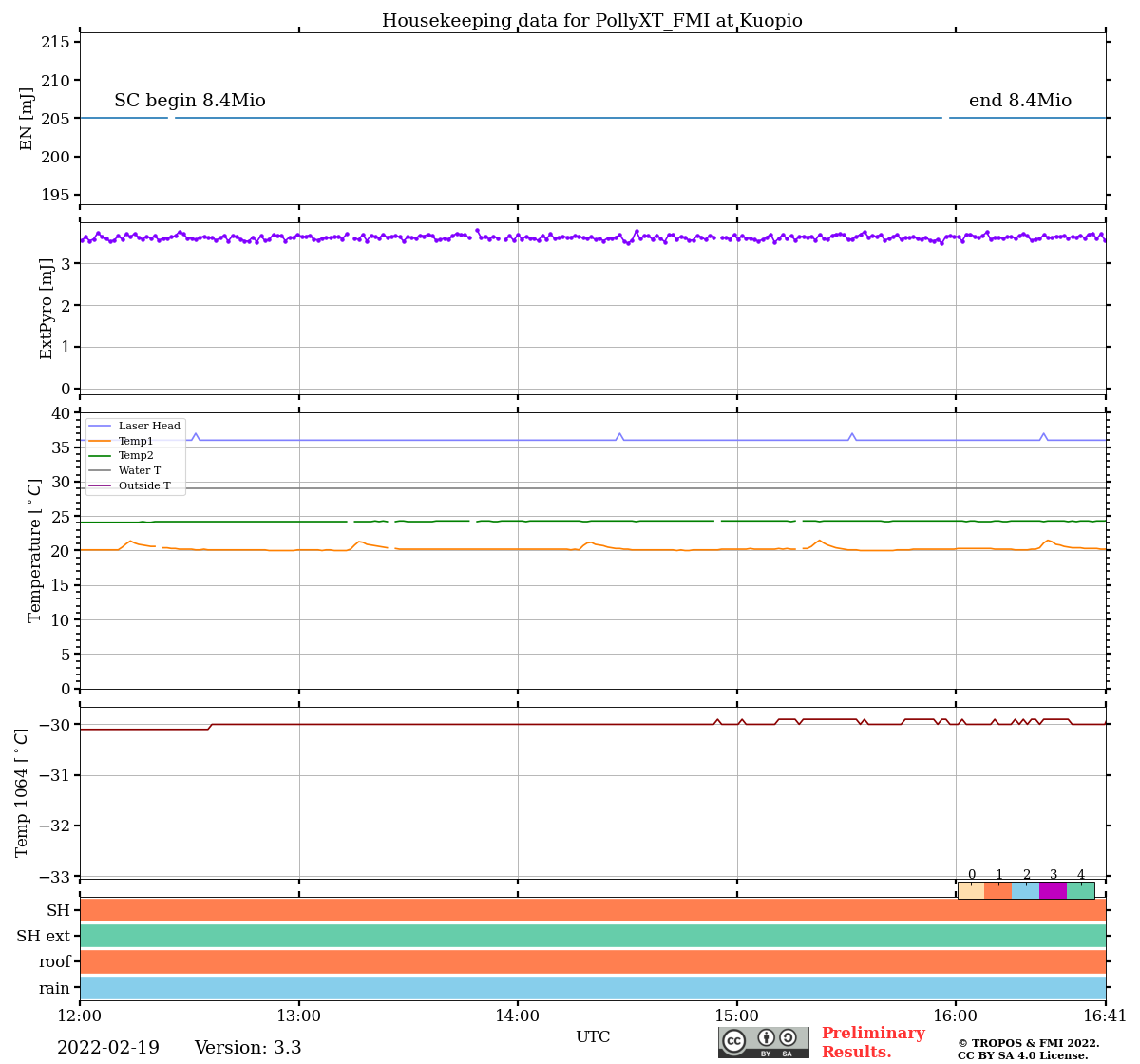Viewport: 1140px width, 1064px height.
Task: Click the SA share-alike icon in license badge
Action: pos(788,1037)
